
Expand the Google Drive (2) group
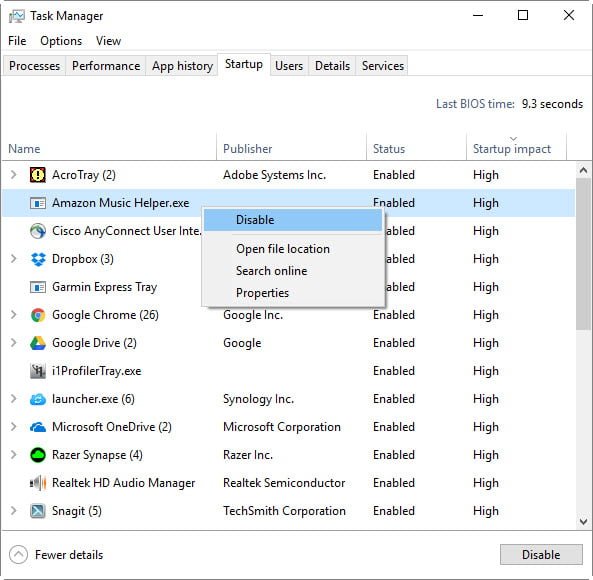(14, 343)
